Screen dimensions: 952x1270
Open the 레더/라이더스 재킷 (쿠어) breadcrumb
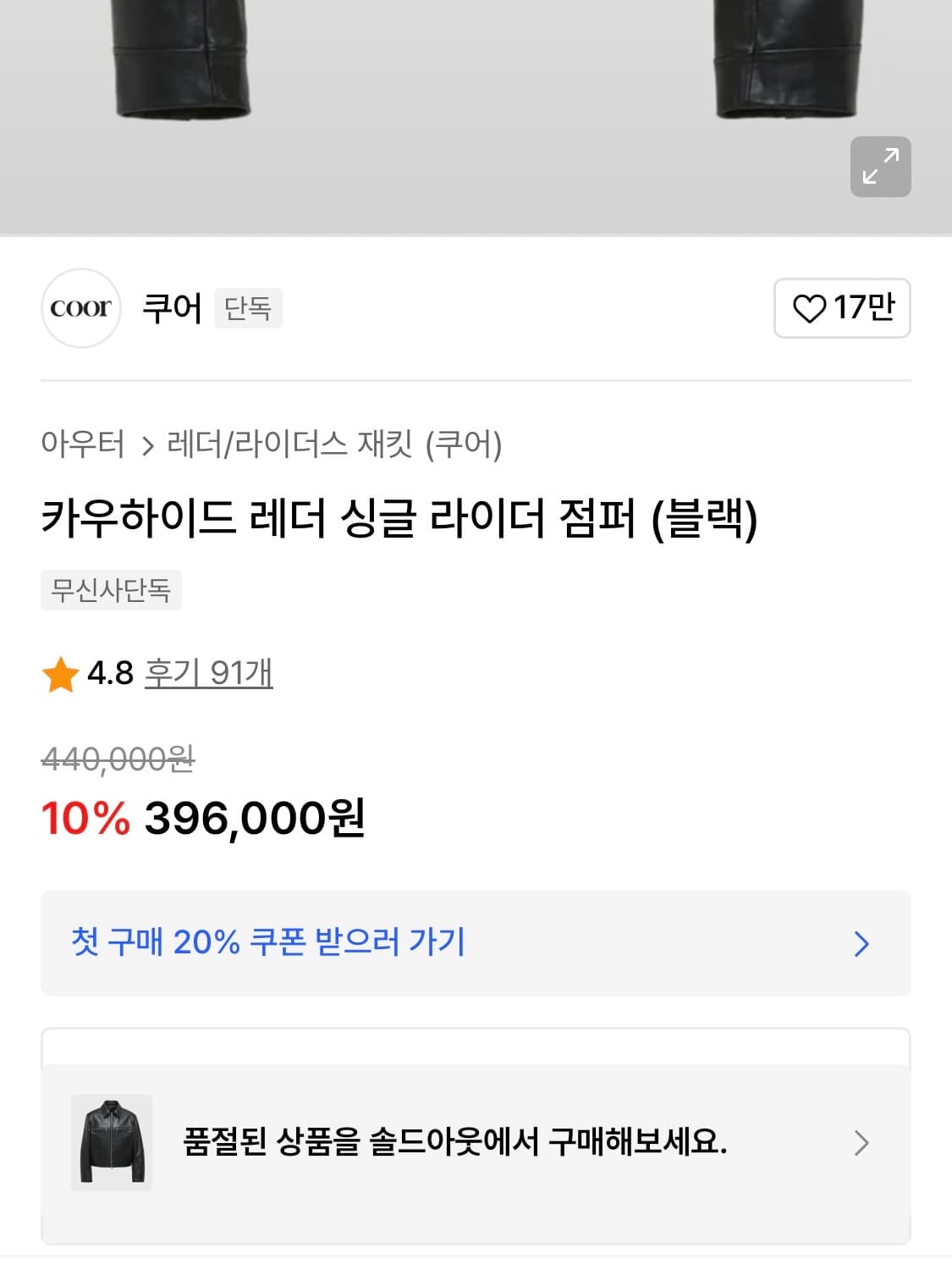pos(334,444)
